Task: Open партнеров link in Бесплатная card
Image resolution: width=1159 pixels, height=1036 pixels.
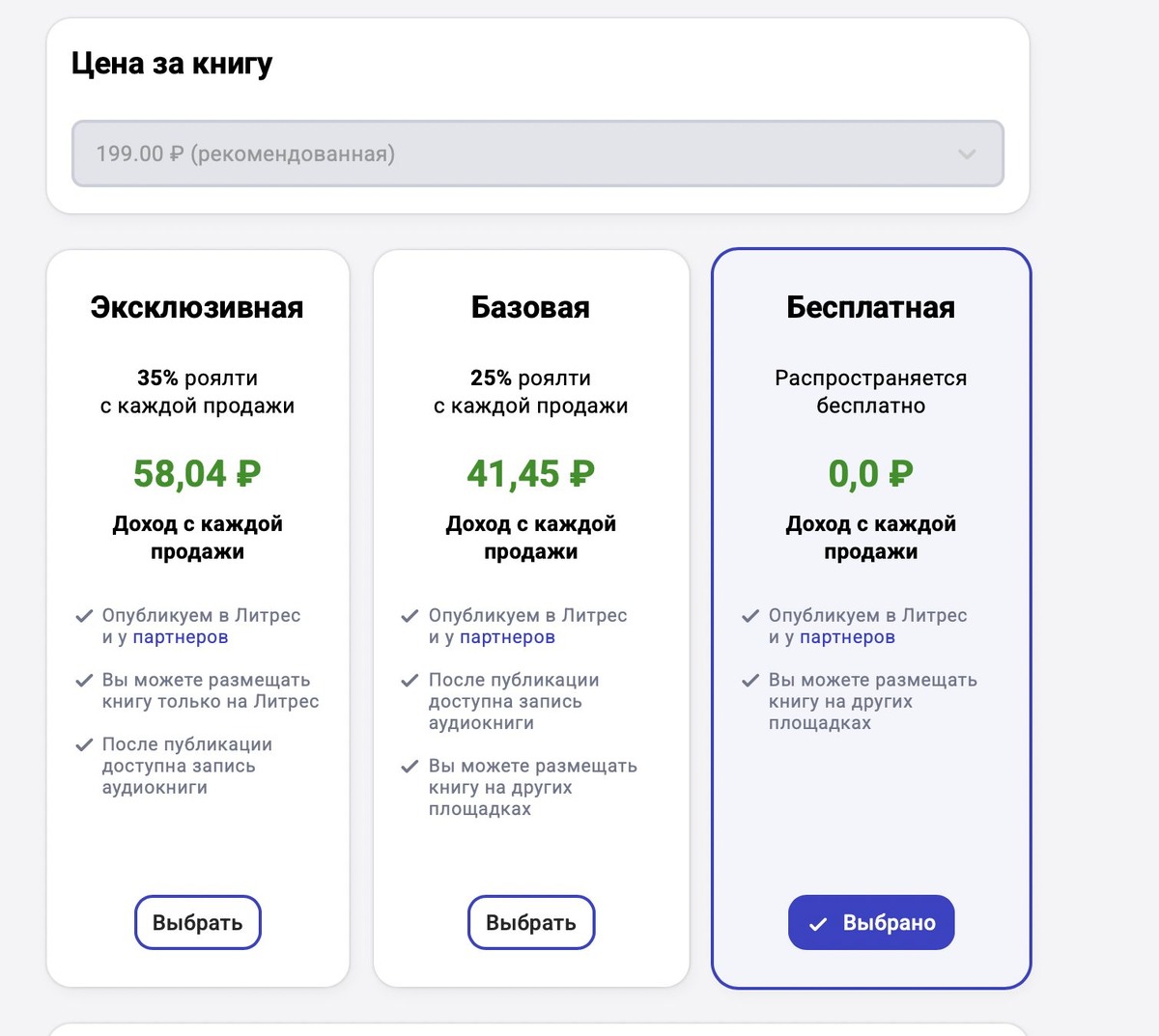Action: click(847, 637)
